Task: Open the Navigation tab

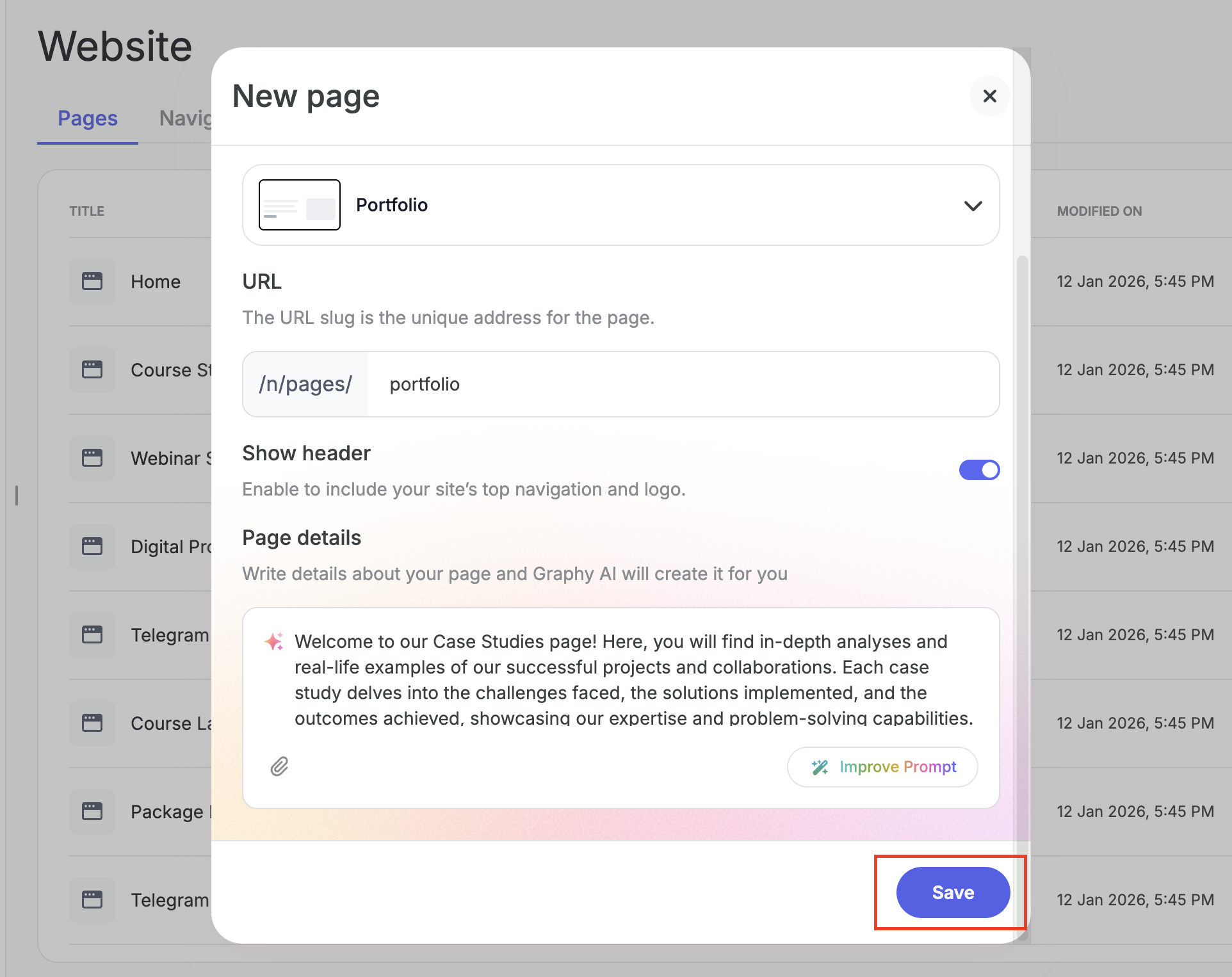Action: 184,118
